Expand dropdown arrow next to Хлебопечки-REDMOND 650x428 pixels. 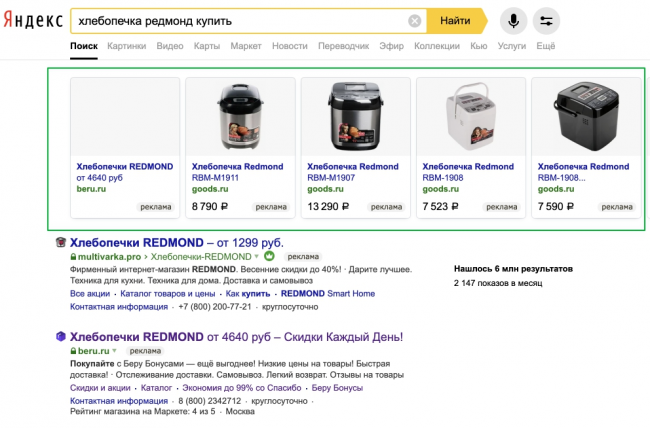pos(256,257)
